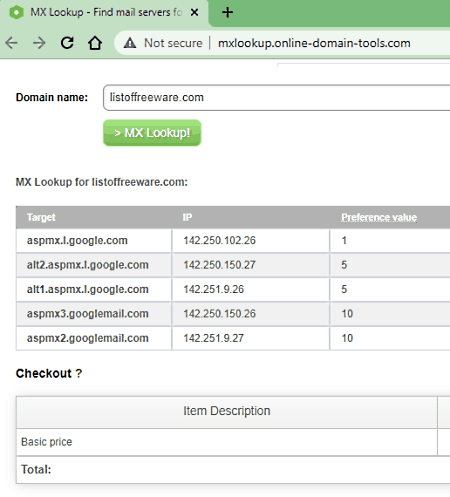
Task: Click the browser back arrow
Action: [x=12, y=43]
